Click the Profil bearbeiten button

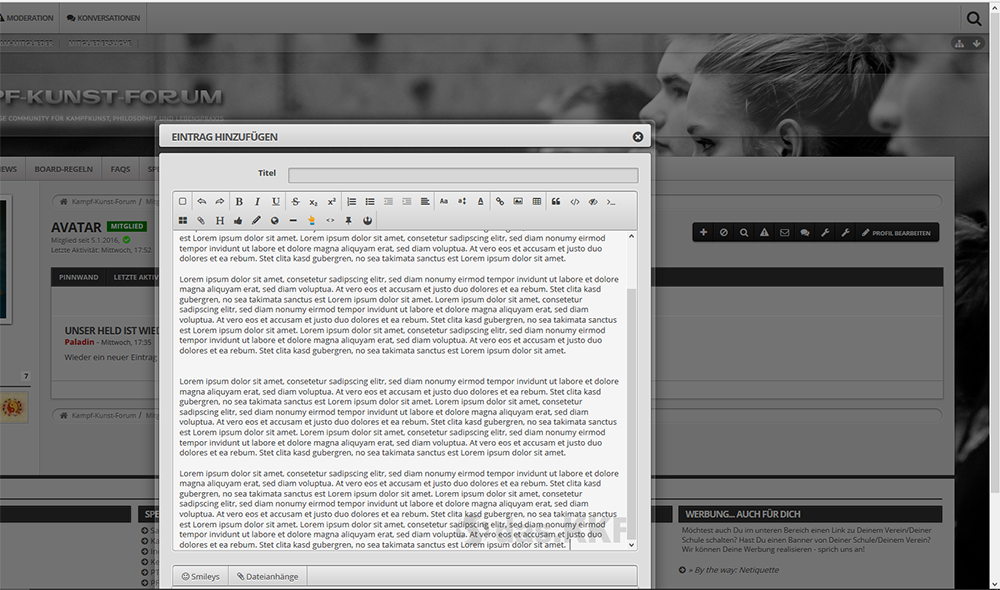(x=896, y=233)
